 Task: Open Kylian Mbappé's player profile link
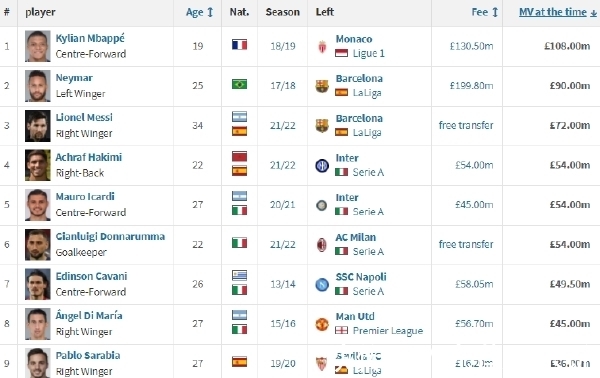[x=90, y=38]
